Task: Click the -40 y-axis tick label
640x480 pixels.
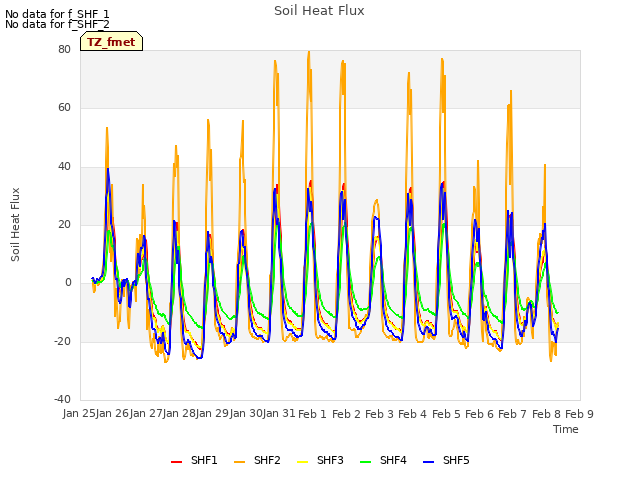Action: (x=62, y=399)
